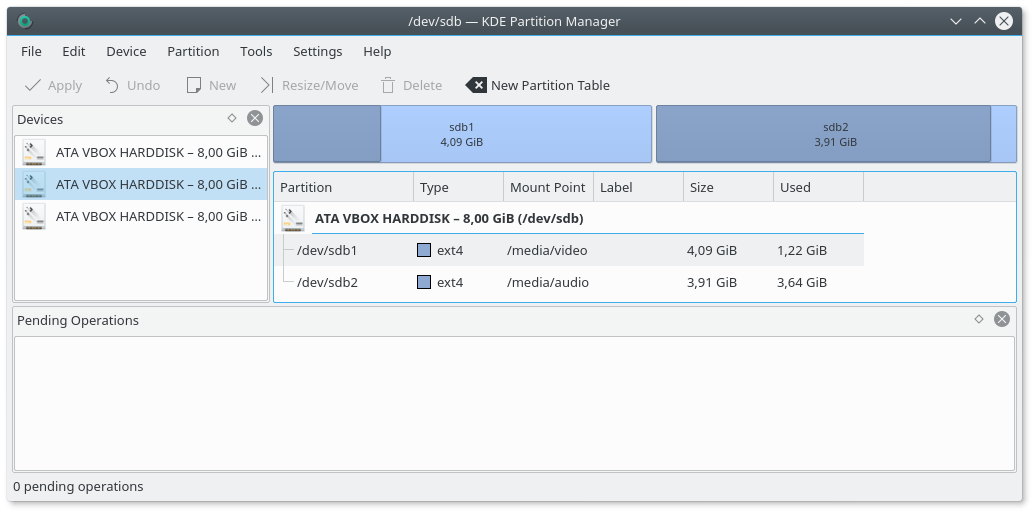
Task: Click the ext4 color swatch for /dev/sdb2
Action: (424, 283)
